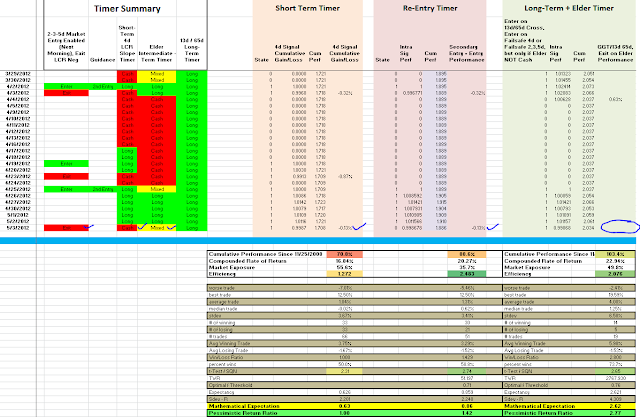The width and height of the screenshot is (640, 417).
Task: Click the Long-Term + Elder Timer heading
Action: (569, 8)
